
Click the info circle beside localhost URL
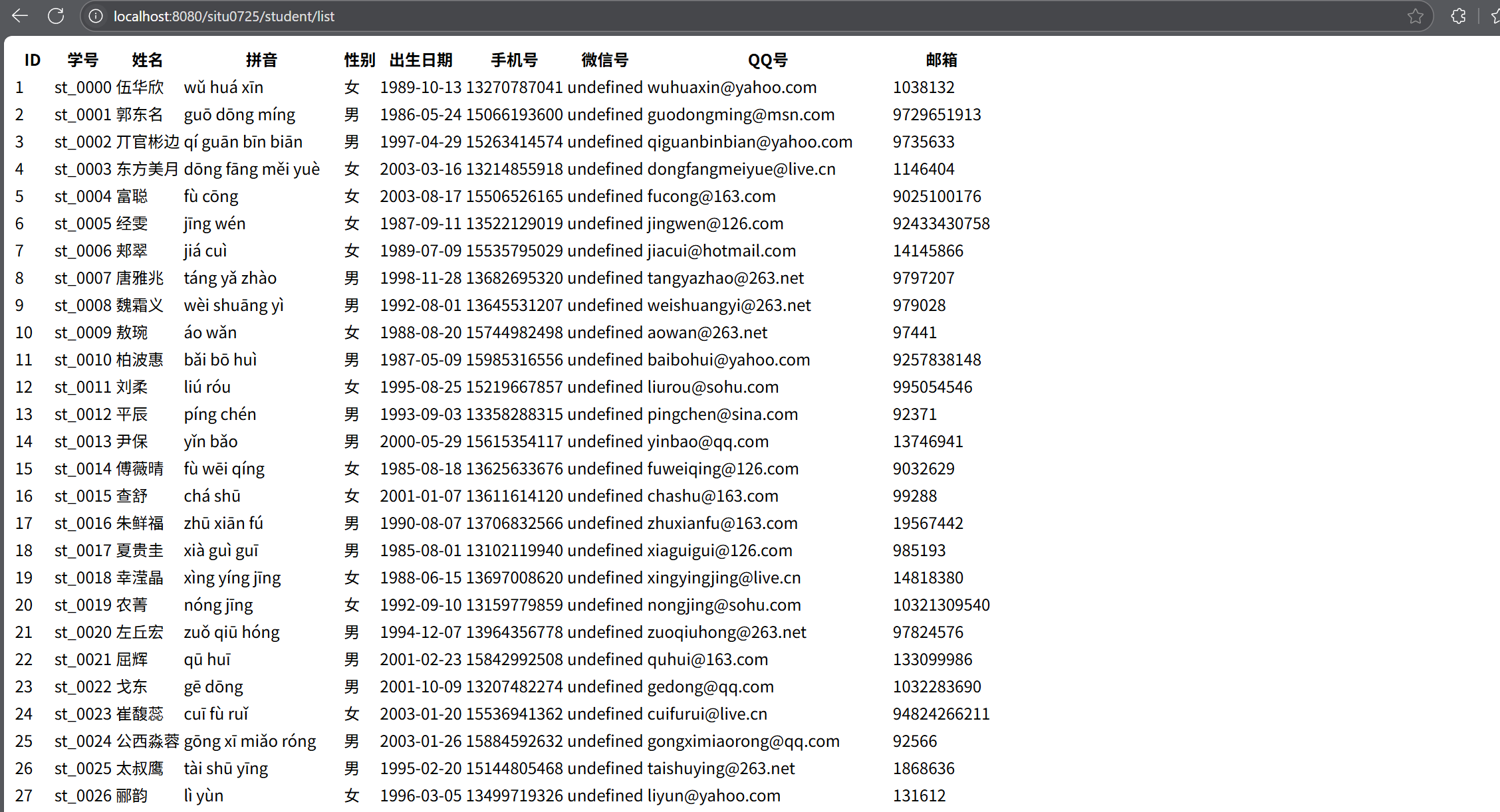tap(95, 16)
